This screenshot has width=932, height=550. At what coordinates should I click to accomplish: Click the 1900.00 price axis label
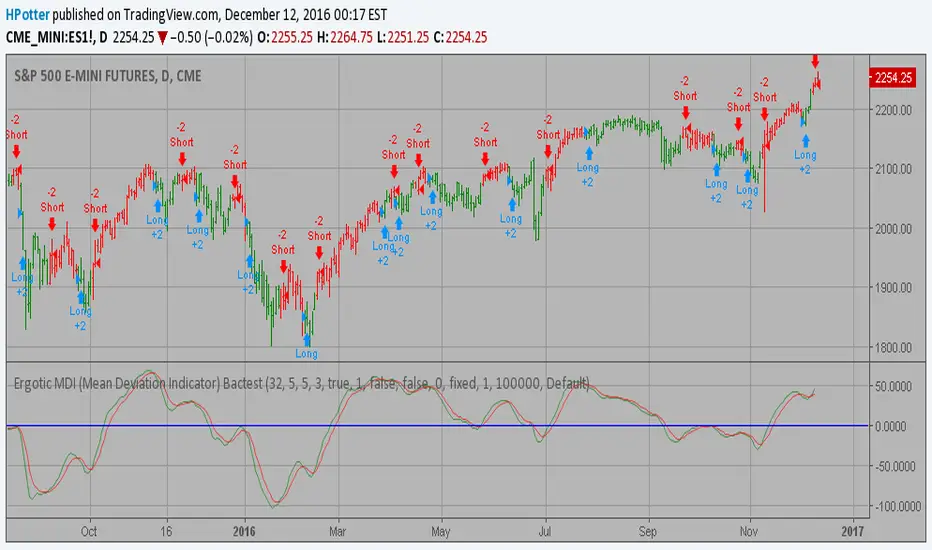893,288
